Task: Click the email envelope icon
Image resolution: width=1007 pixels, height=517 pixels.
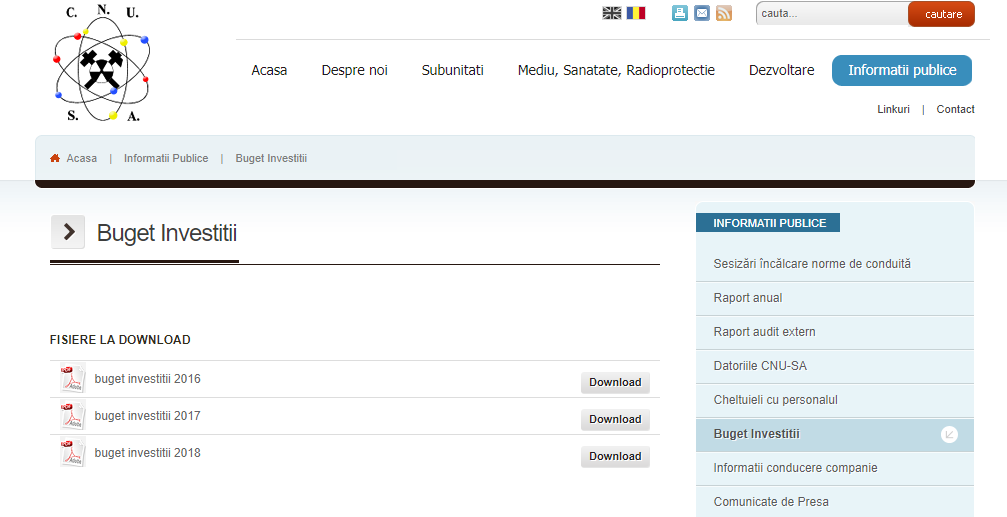Action: (x=702, y=13)
